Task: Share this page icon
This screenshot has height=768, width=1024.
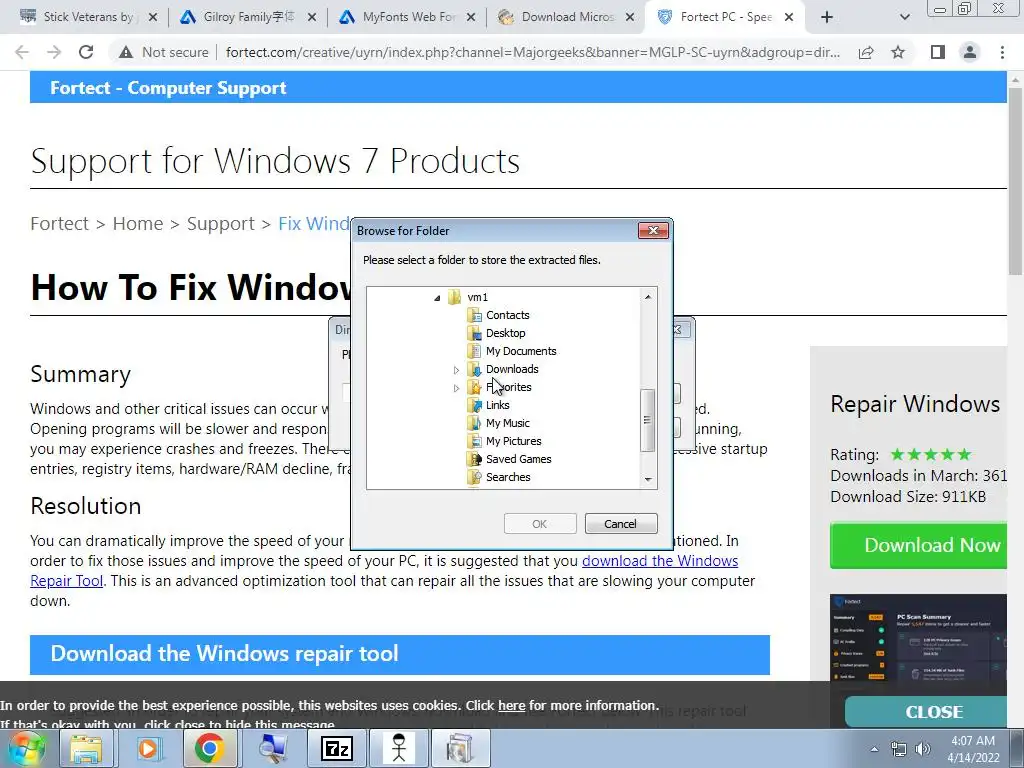Action: coord(866,52)
